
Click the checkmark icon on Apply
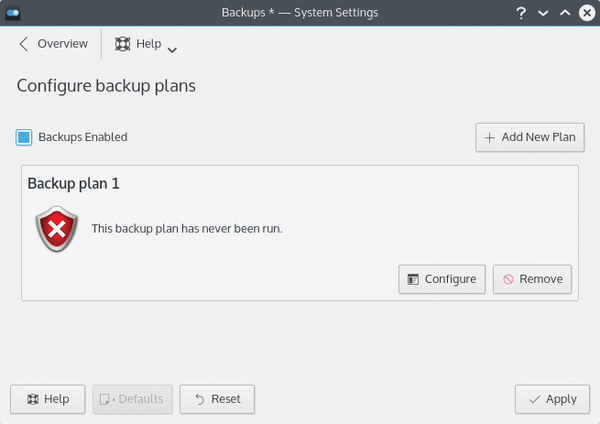[535, 400]
